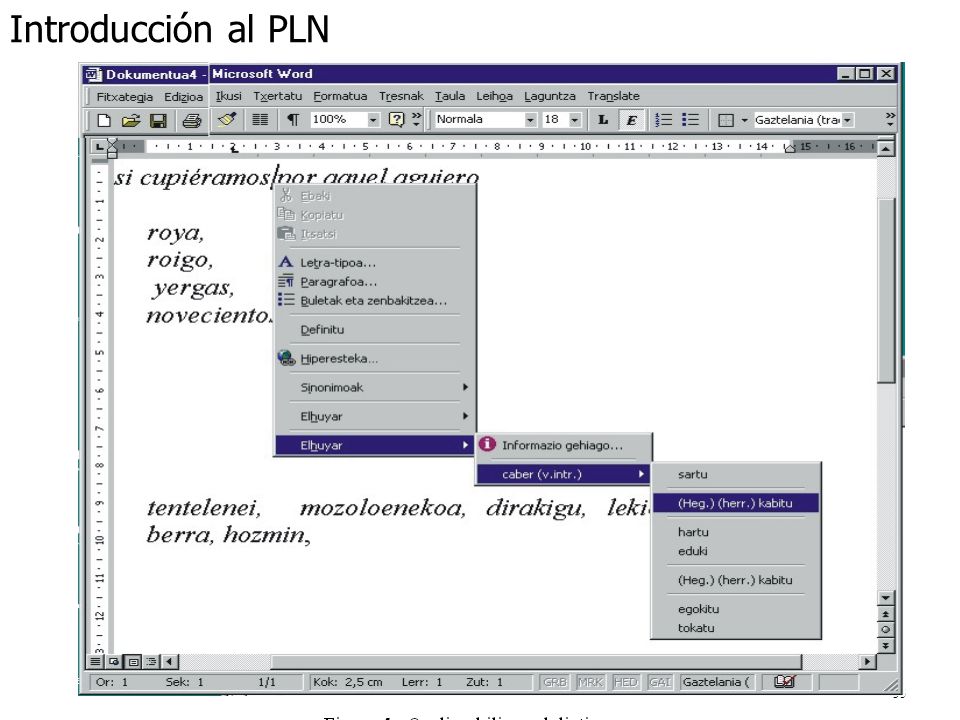Click Select browse object circle button
Screen dimensions: 960x720
click(x=885, y=629)
